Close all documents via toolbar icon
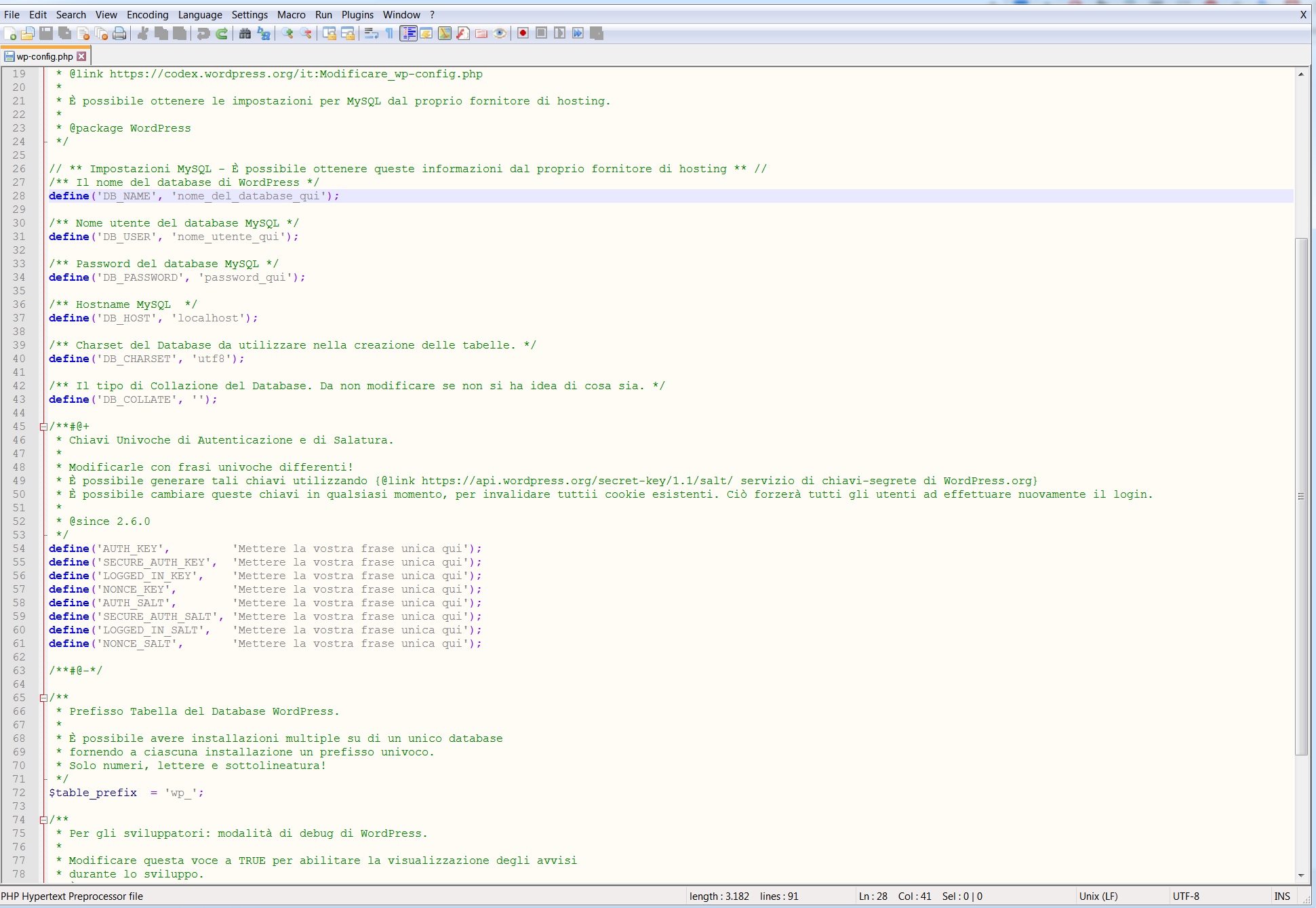Screen dimensions: 1316x908 pos(102,33)
